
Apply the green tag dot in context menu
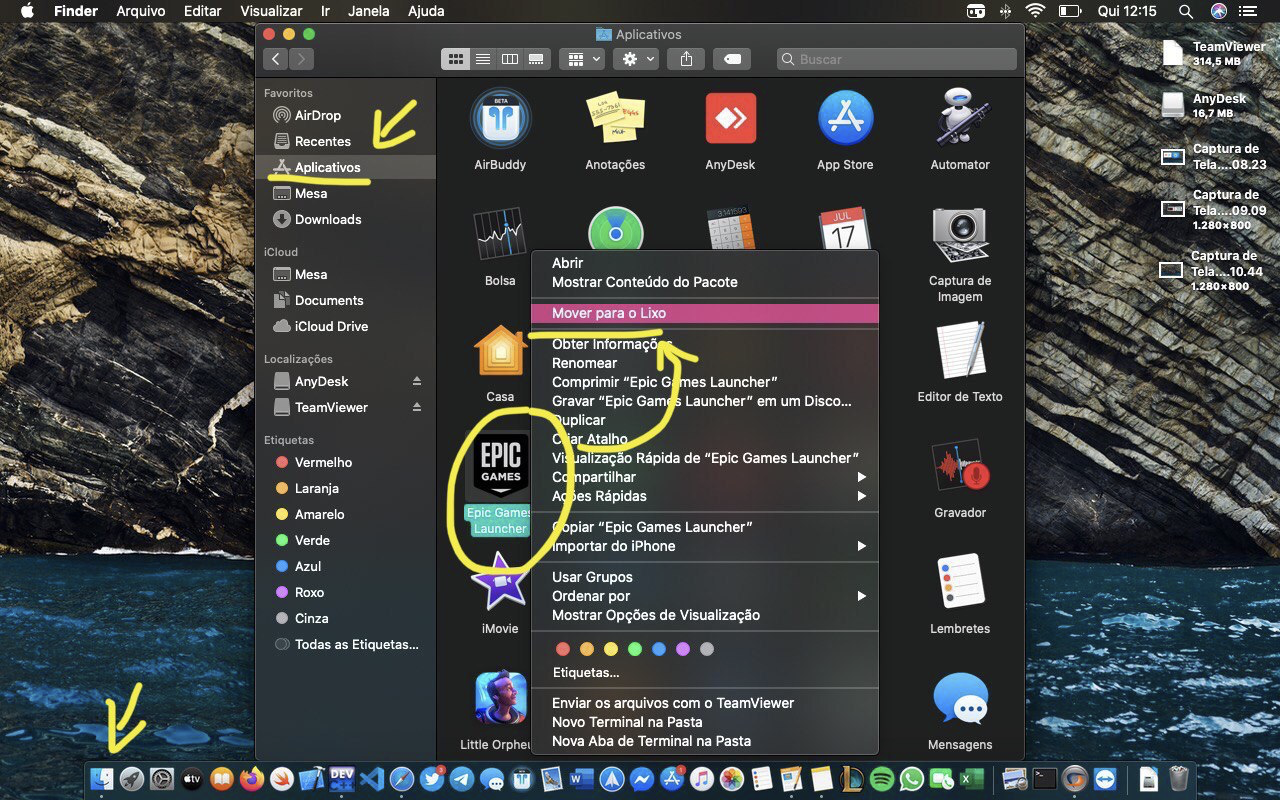click(x=635, y=649)
